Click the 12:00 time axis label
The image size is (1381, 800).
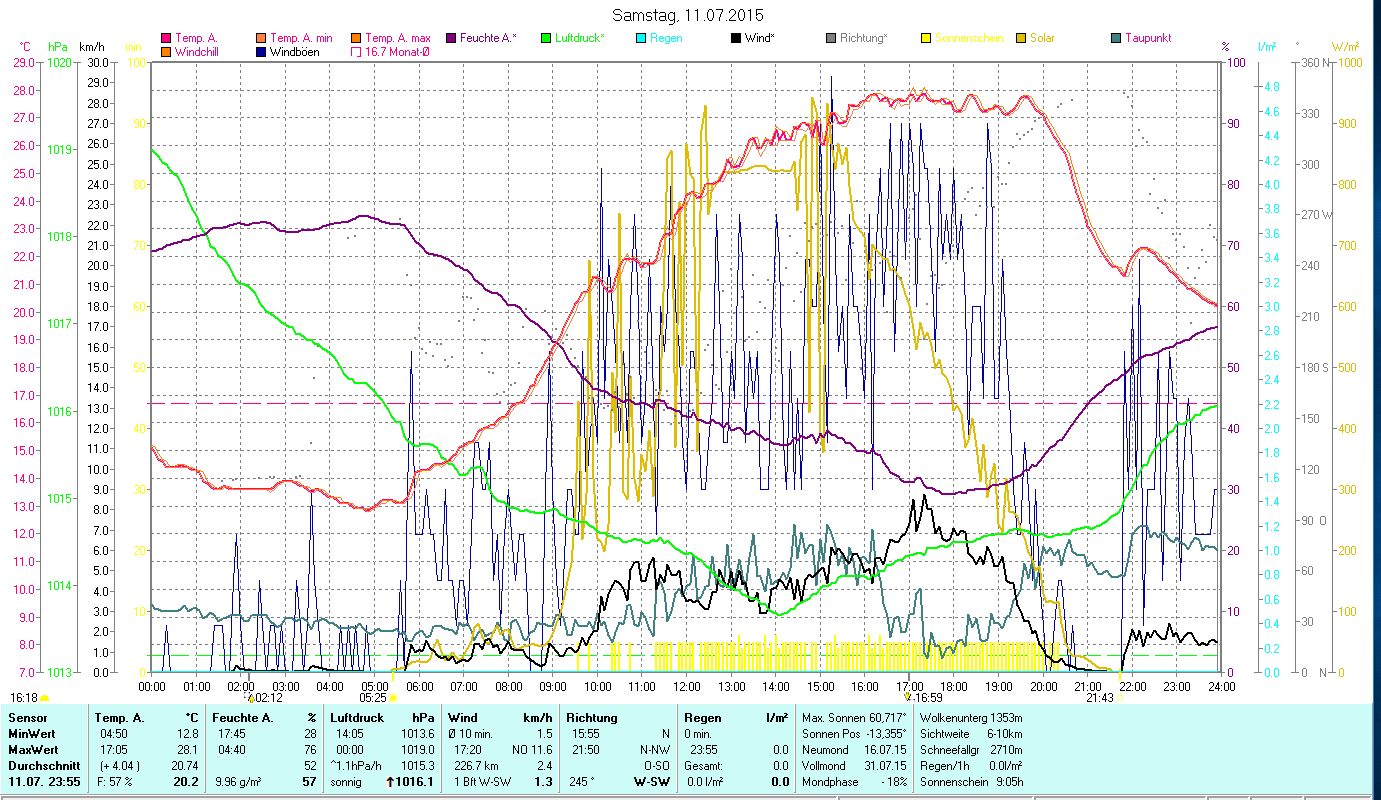point(687,687)
